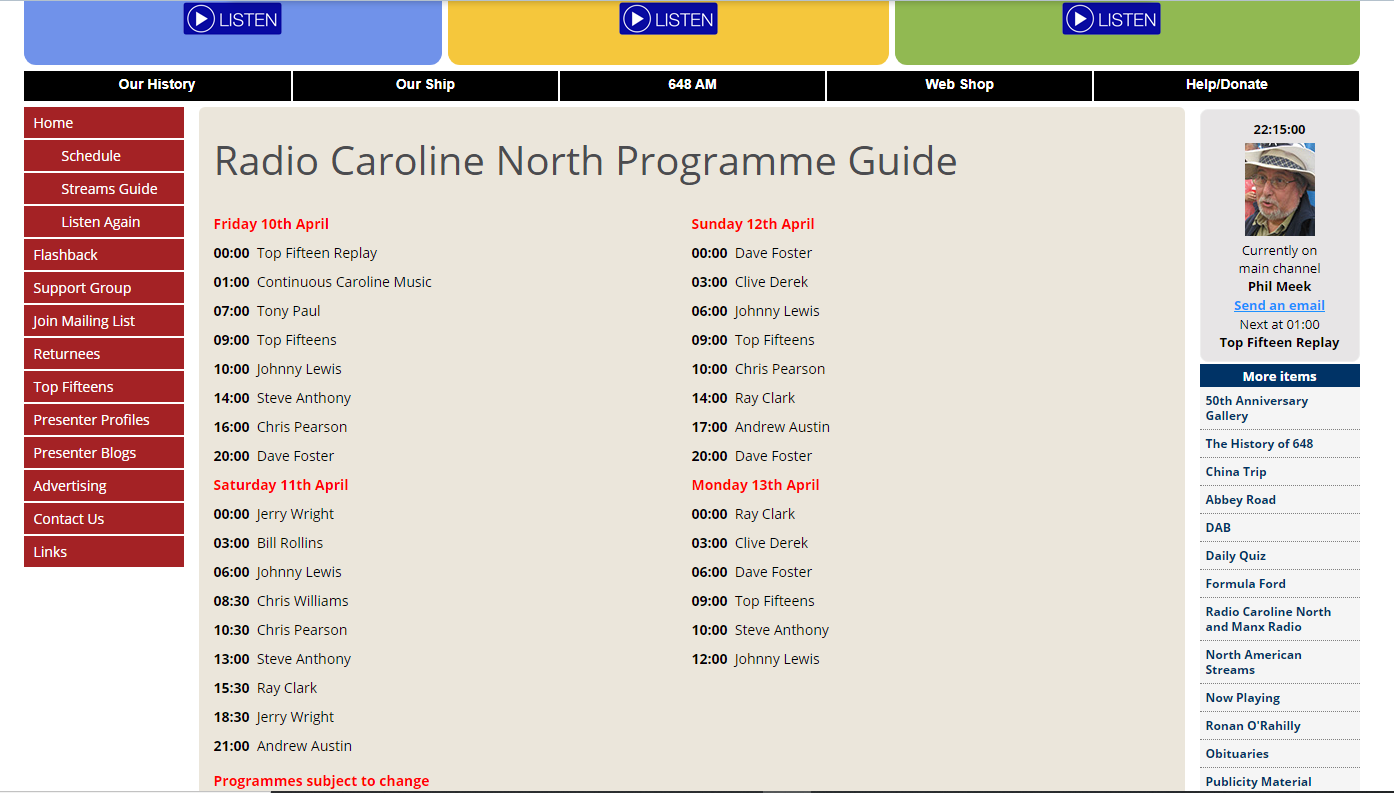Open Listen Again in the sidebar

tap(104, 222)
